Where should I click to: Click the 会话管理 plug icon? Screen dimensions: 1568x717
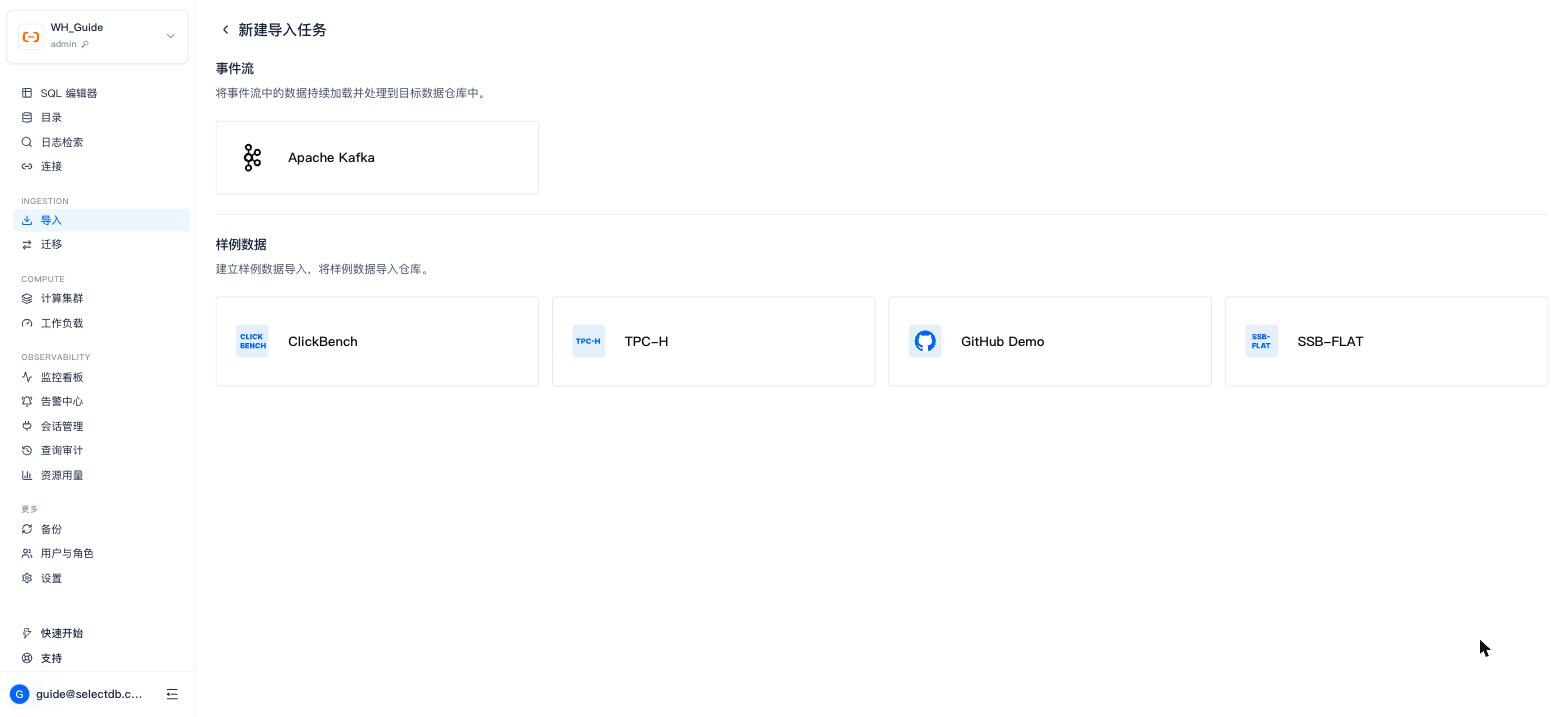click(x=27, y=426)
